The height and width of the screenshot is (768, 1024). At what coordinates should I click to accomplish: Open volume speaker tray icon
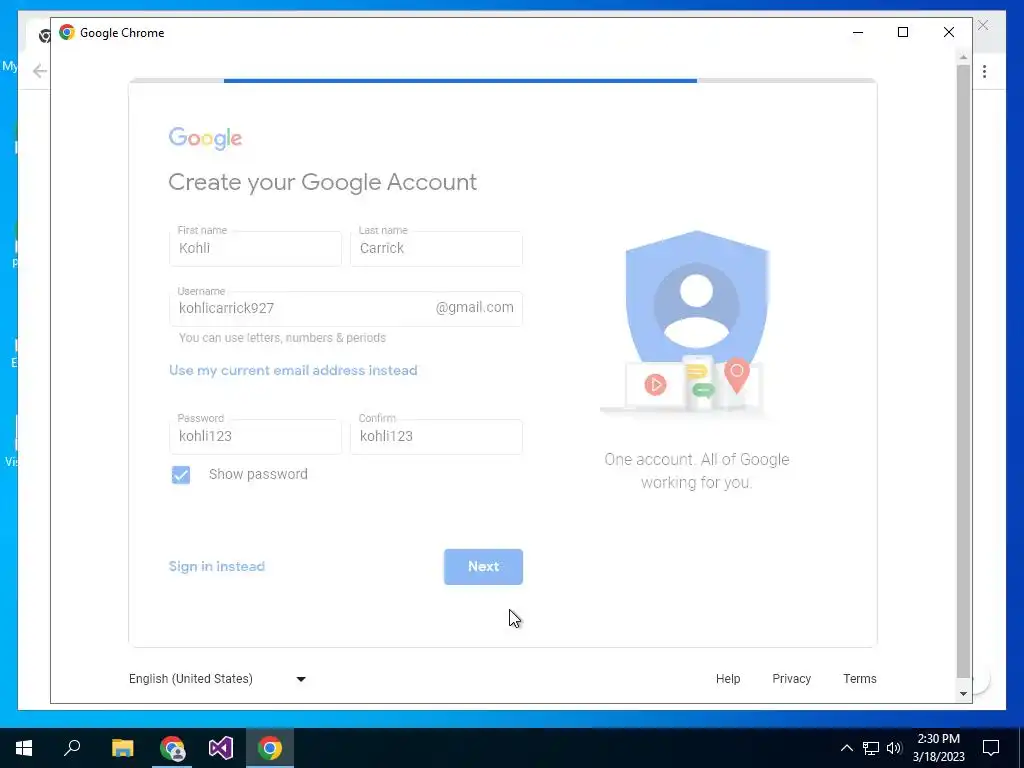pos(894,748)
